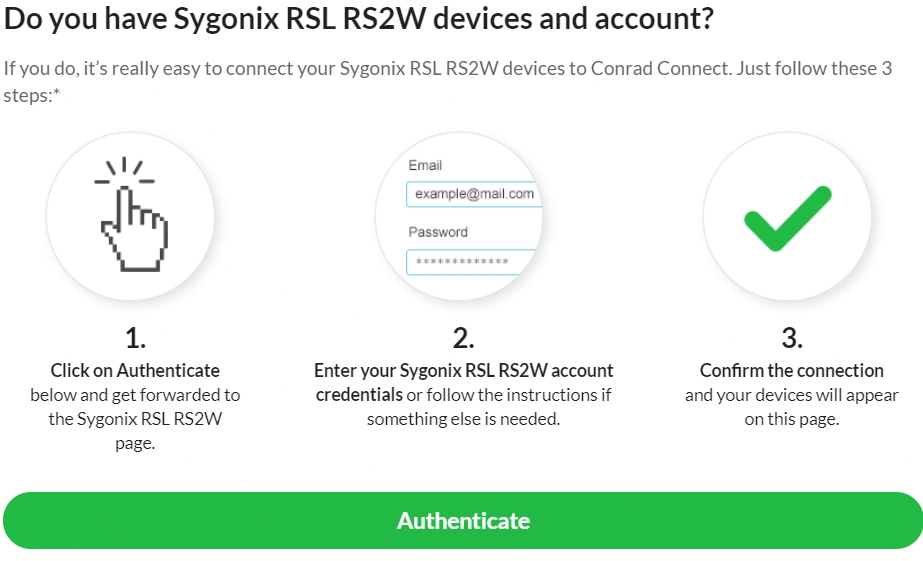This screenshot has width=923, height=561.
Task: Click the large number 2 step label
Action: [463, 338]
